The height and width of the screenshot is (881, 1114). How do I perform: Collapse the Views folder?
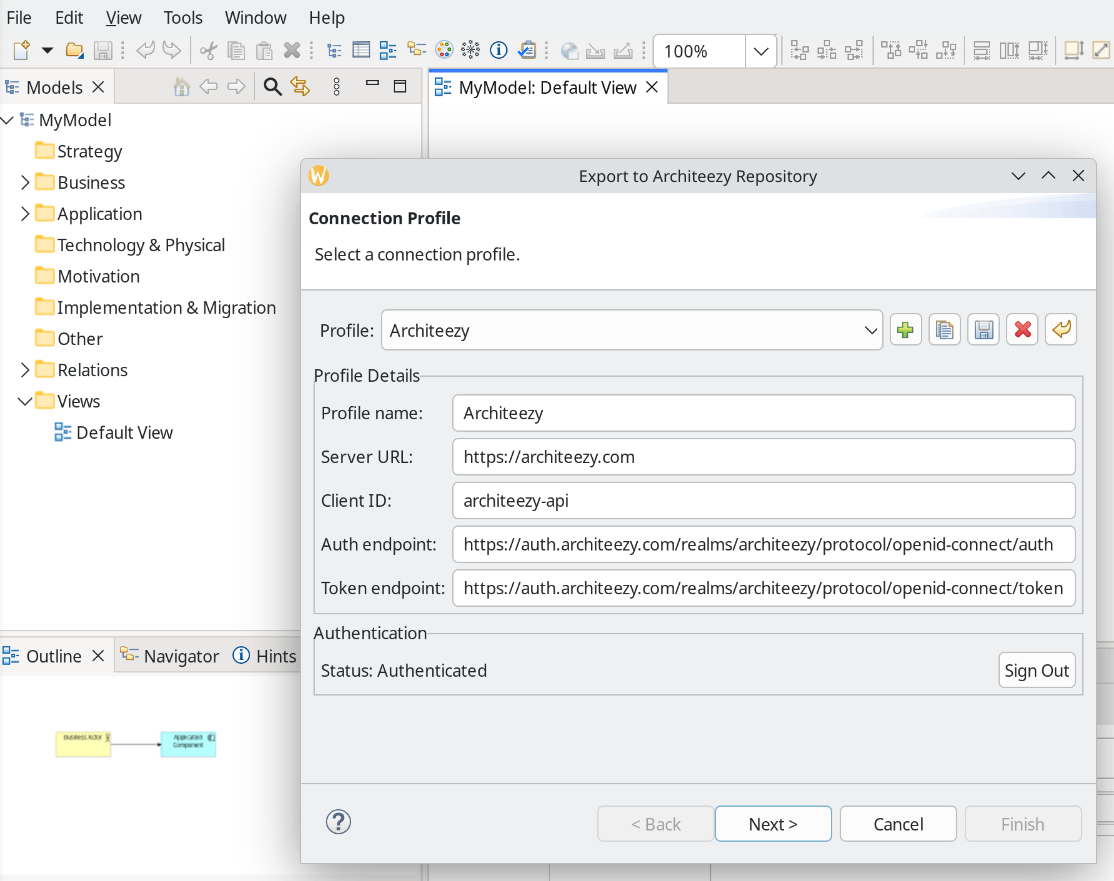(25, 401)
